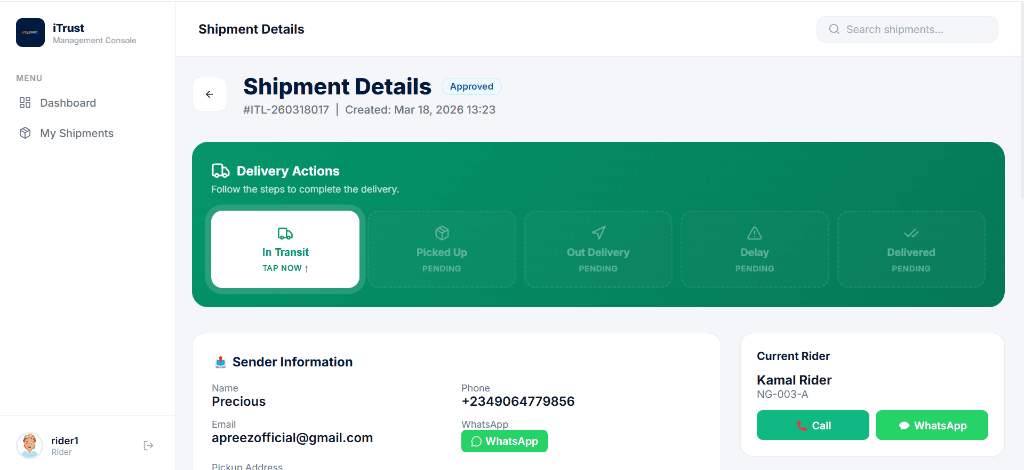Message rider via WhatsApp button

(x=932, y=426)
